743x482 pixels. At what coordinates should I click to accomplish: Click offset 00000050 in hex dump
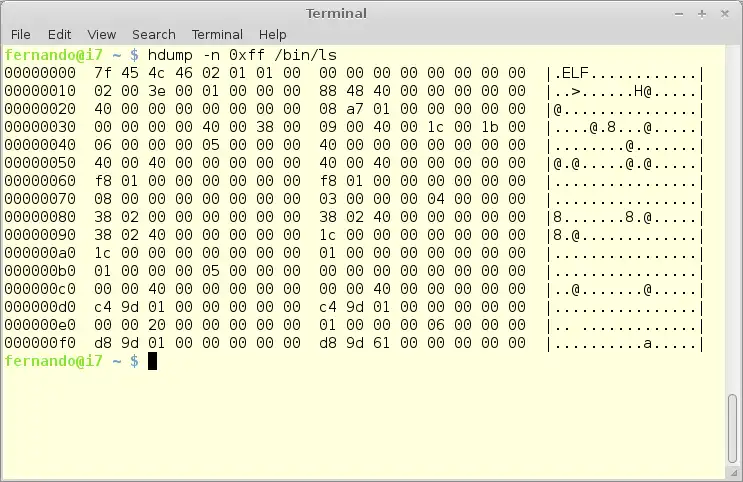40,163
